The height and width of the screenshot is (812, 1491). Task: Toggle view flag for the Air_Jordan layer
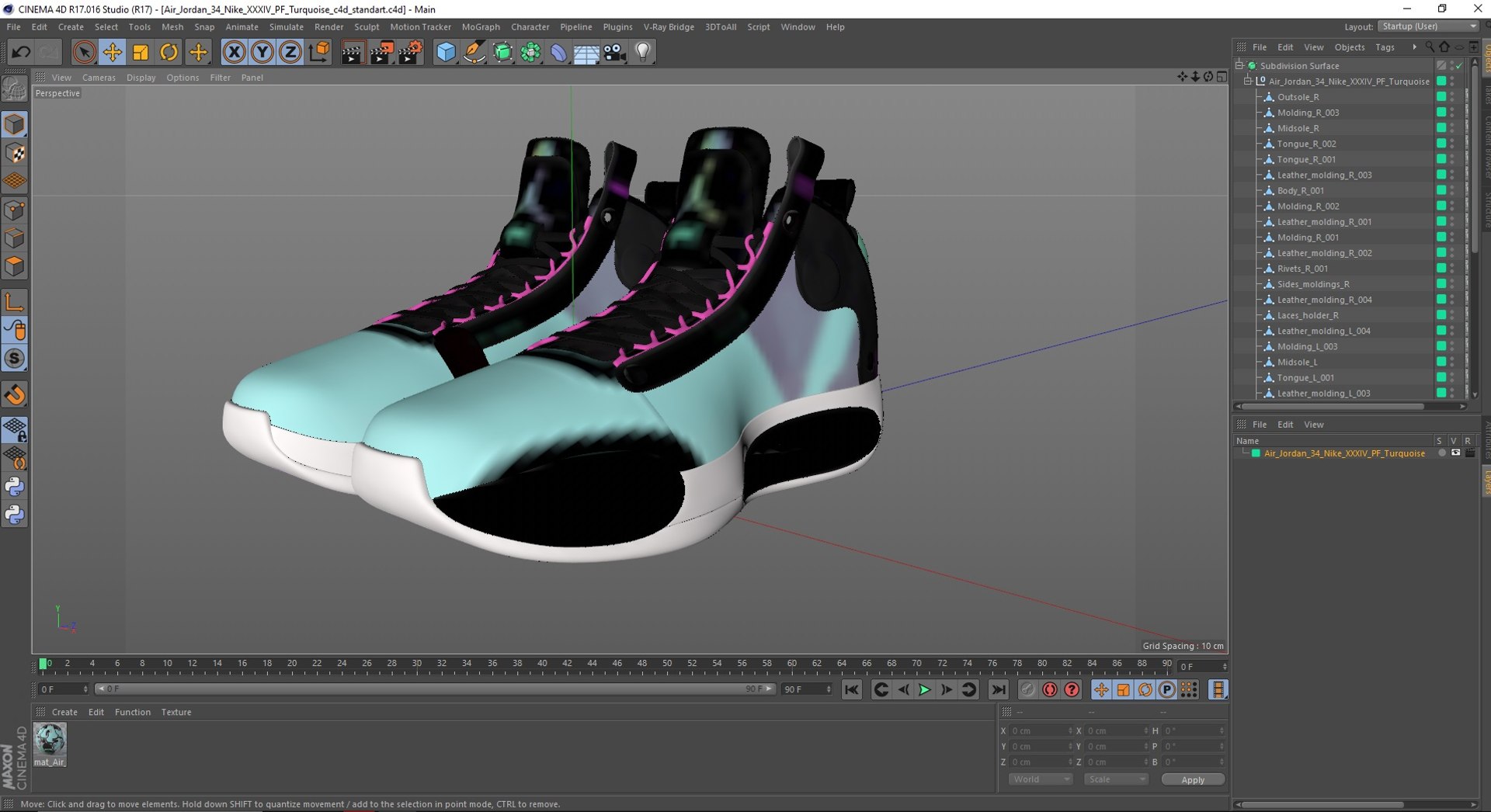tap(1456, 453)
